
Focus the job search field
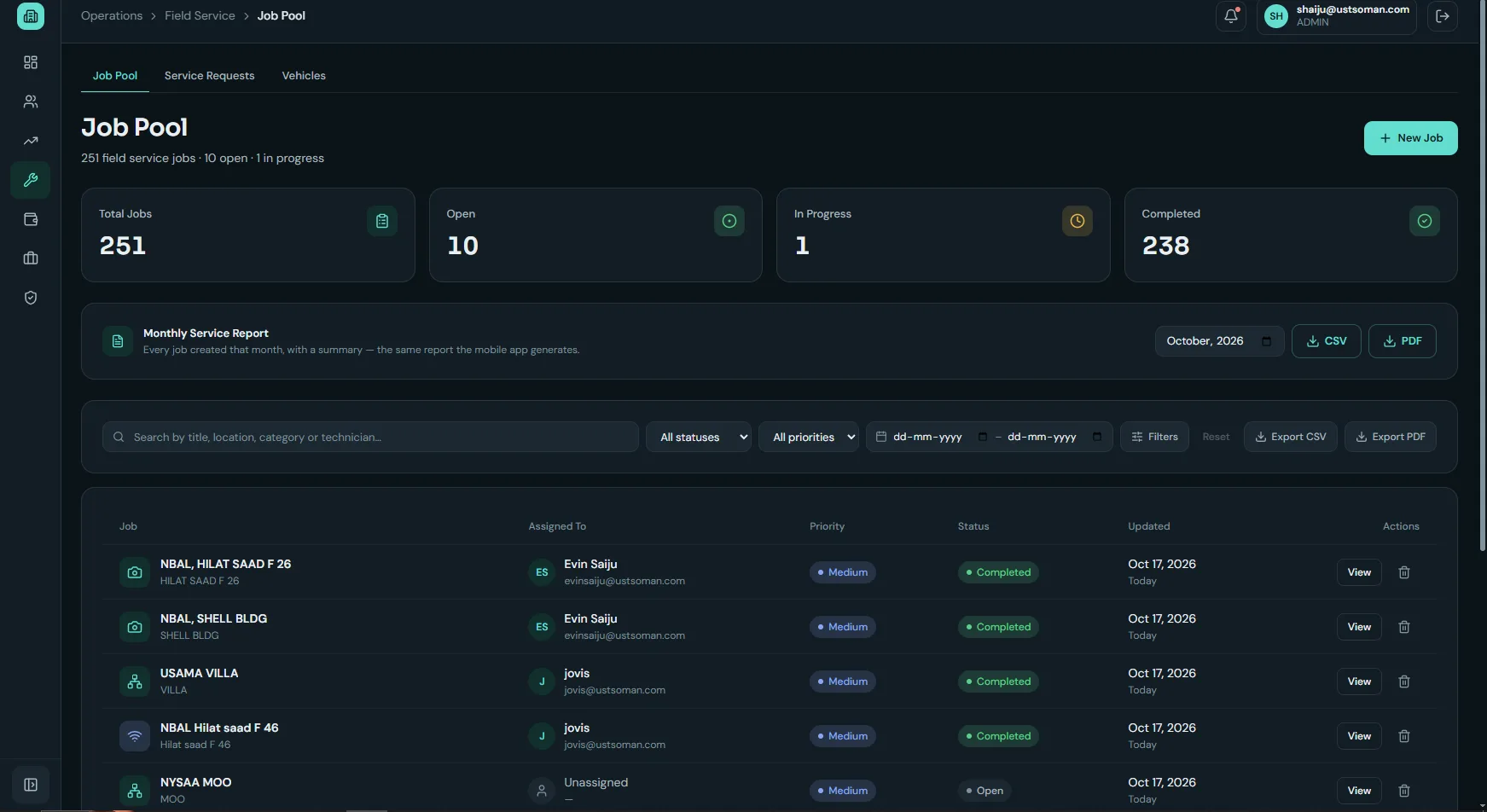pyautogui.click(x=370, y=437)
